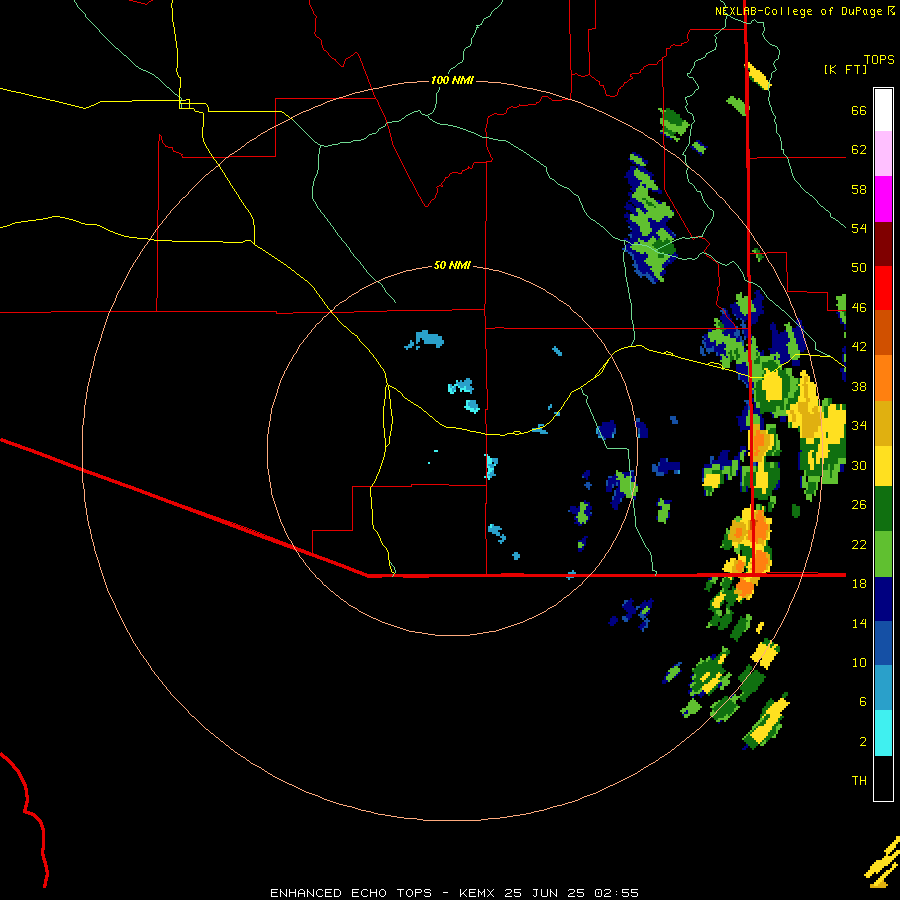Select the light green legend swatch
The width and height of the screenshot is (900, 900).
[883, 554]
